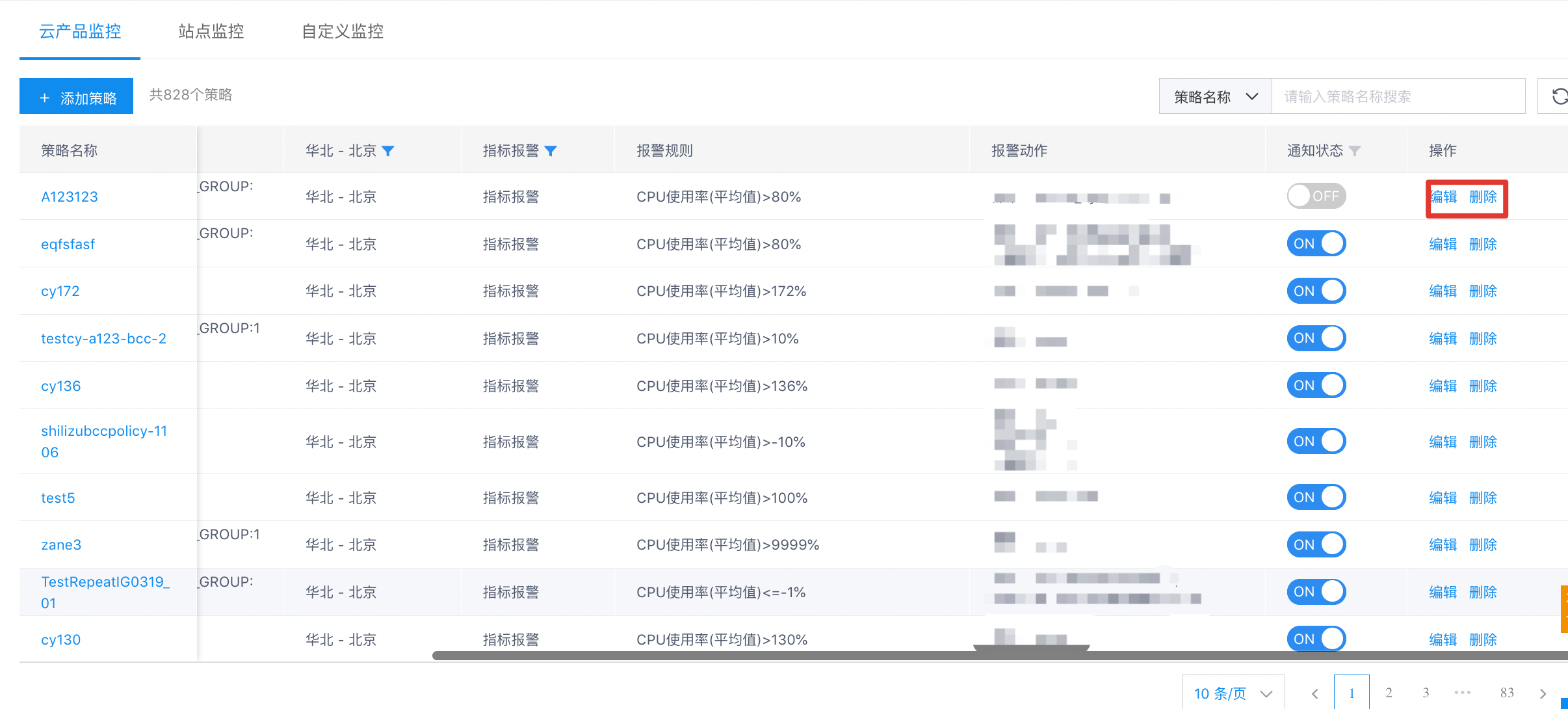The height and width of the screenshot is (709, 1568).
Task: Click the 报警动作 column header
Action: (x=1019, y=151)
